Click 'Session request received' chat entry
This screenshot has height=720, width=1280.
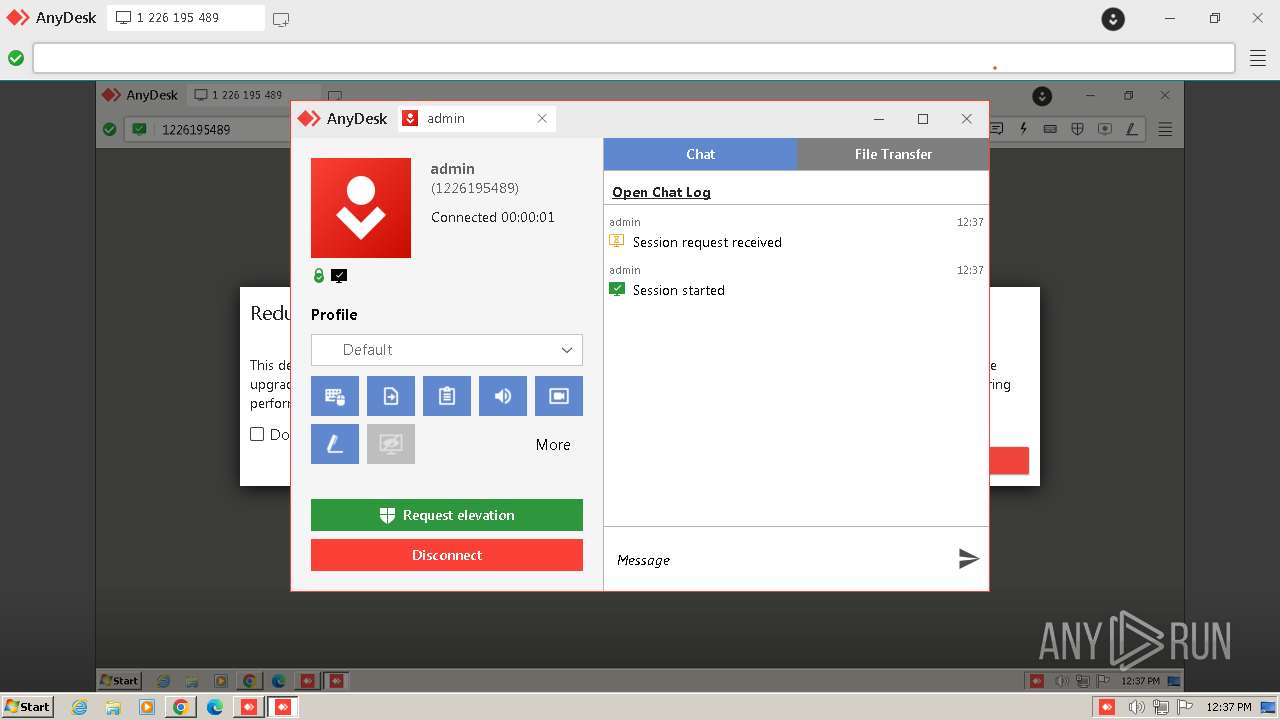click(707, 242)
